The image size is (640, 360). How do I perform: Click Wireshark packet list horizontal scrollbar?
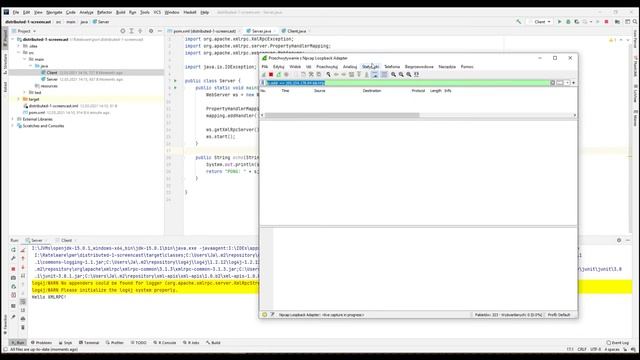pos(342,116)
